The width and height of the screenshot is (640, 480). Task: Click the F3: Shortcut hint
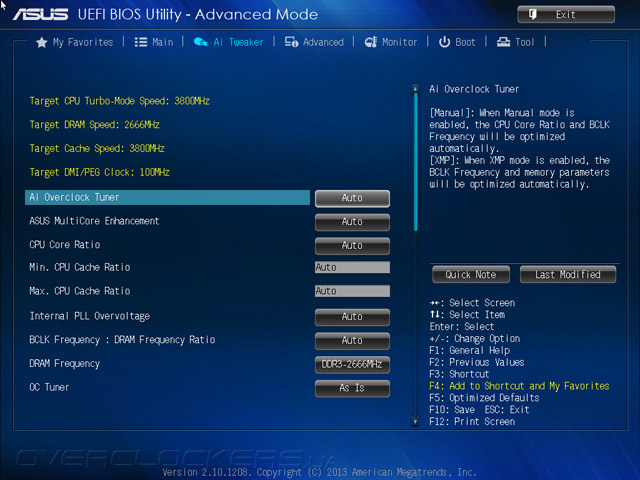pyautogui.click(x=459, y=374)
